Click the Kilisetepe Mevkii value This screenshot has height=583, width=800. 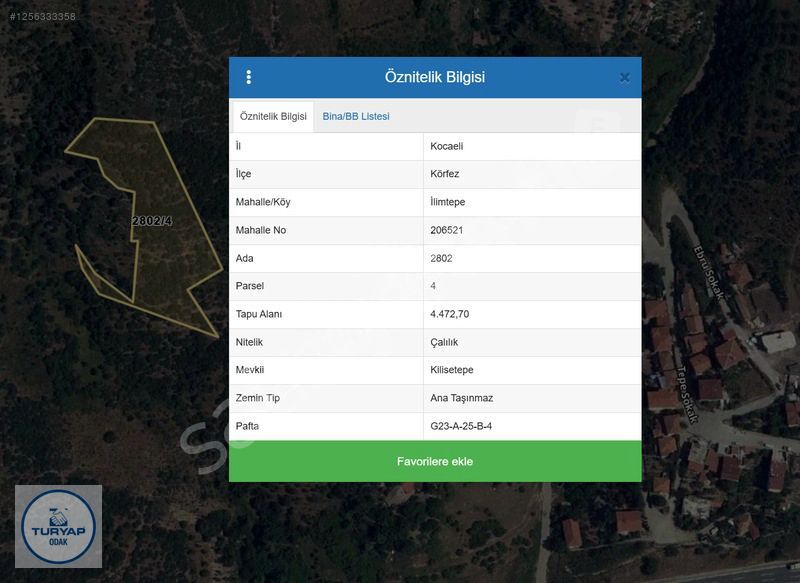tap(450, 370)
